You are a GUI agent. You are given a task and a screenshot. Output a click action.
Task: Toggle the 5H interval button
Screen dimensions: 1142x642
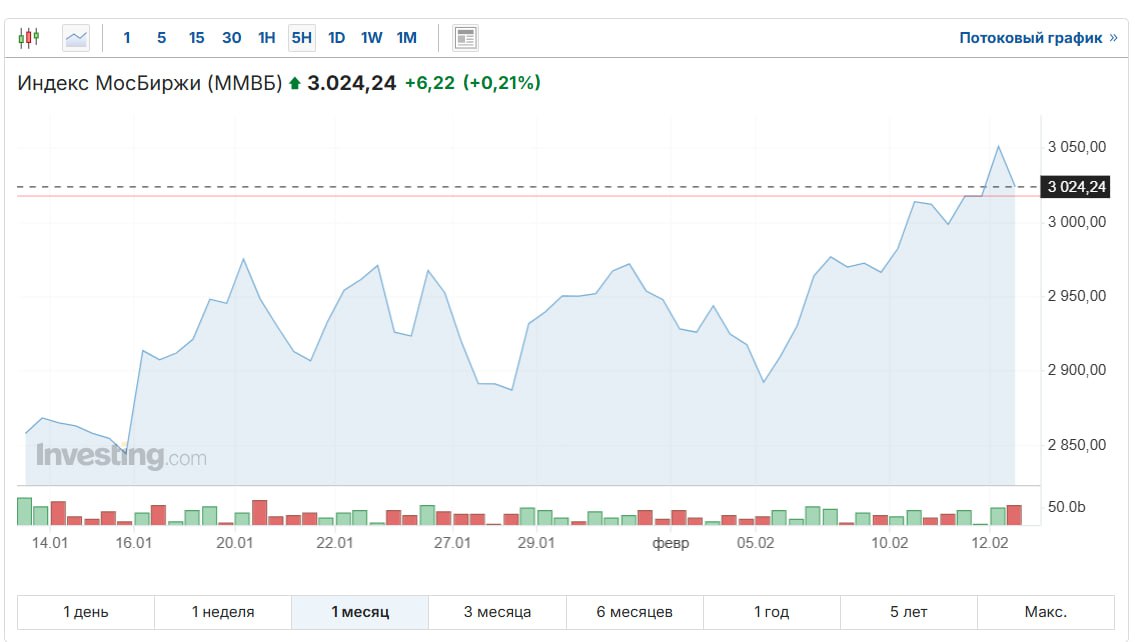(301, 38)
